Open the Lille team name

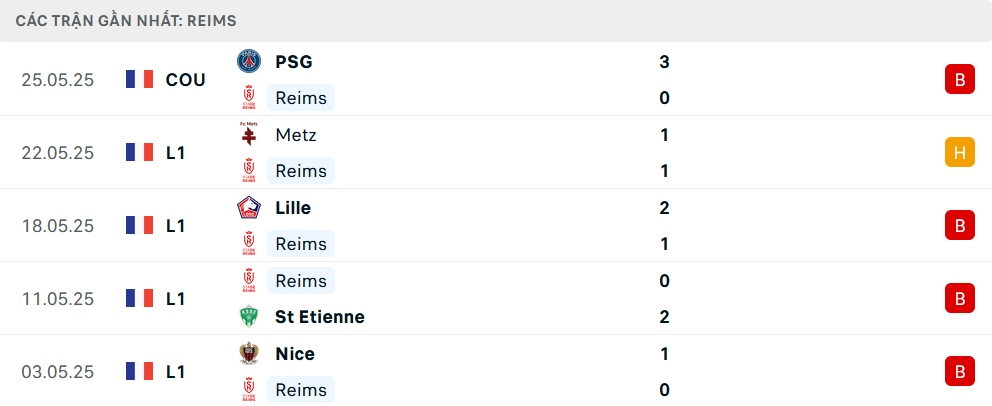coord(294,208)
